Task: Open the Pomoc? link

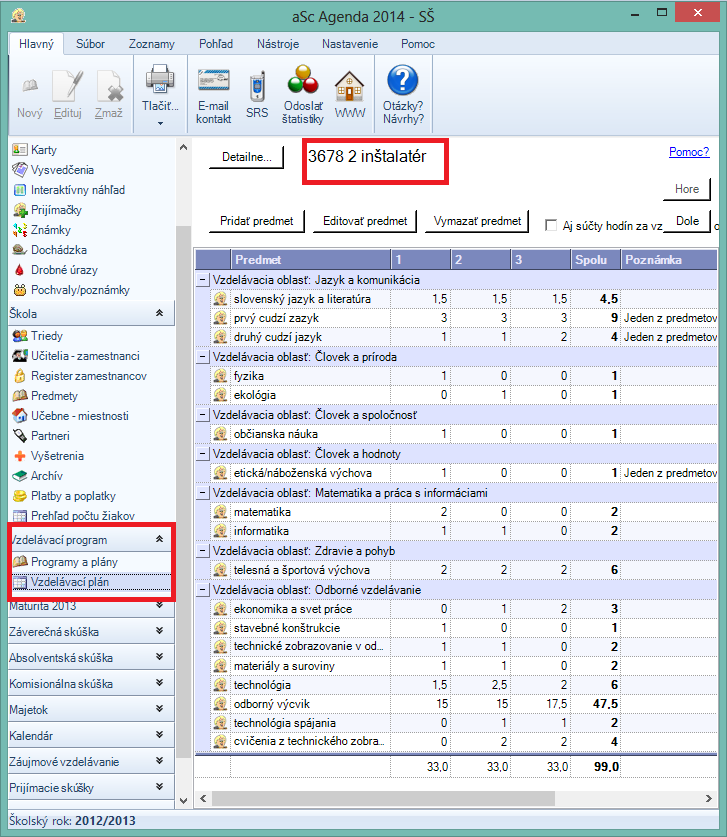Action: coord(689,152)
